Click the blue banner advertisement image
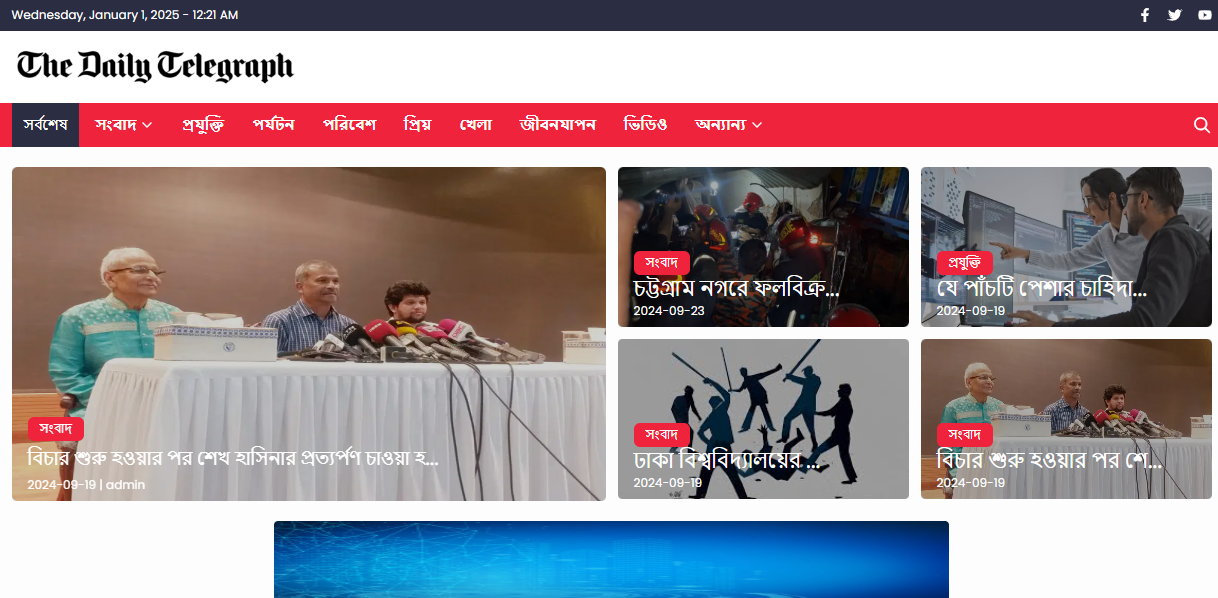The height and width of the screenshot is (598, 1218). coord(611,559)
